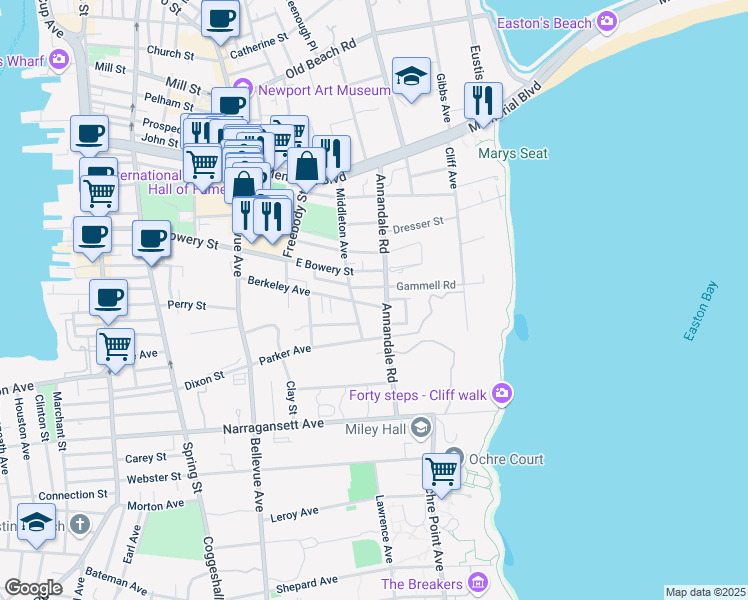Open the Forty steps - Cliff walk label
The image size is (748, 600).
coord(418,395)
